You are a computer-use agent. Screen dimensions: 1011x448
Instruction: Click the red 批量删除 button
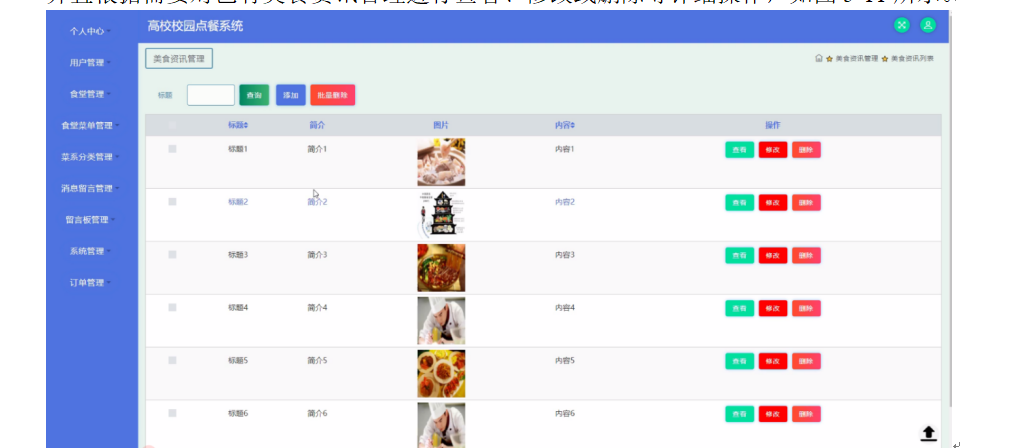pyautogui.click(x=333, y=95)
